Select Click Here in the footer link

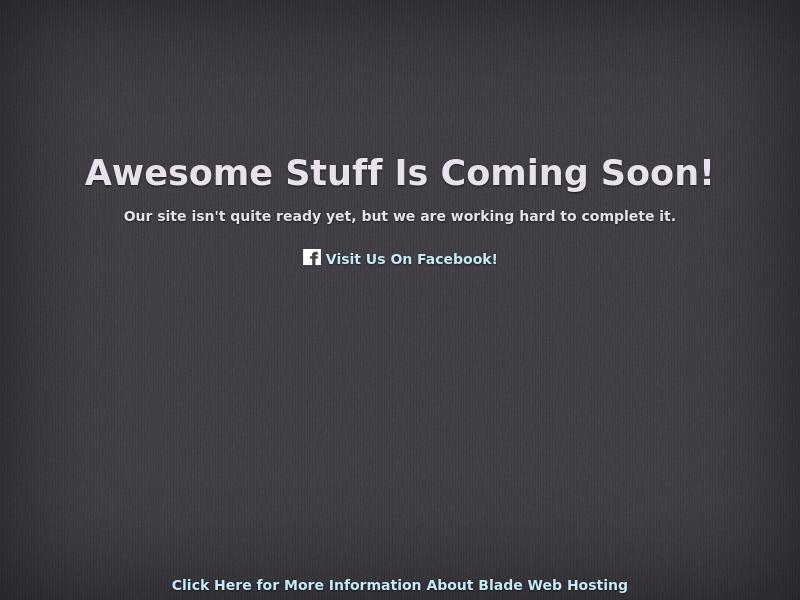[x=211, y=585]
